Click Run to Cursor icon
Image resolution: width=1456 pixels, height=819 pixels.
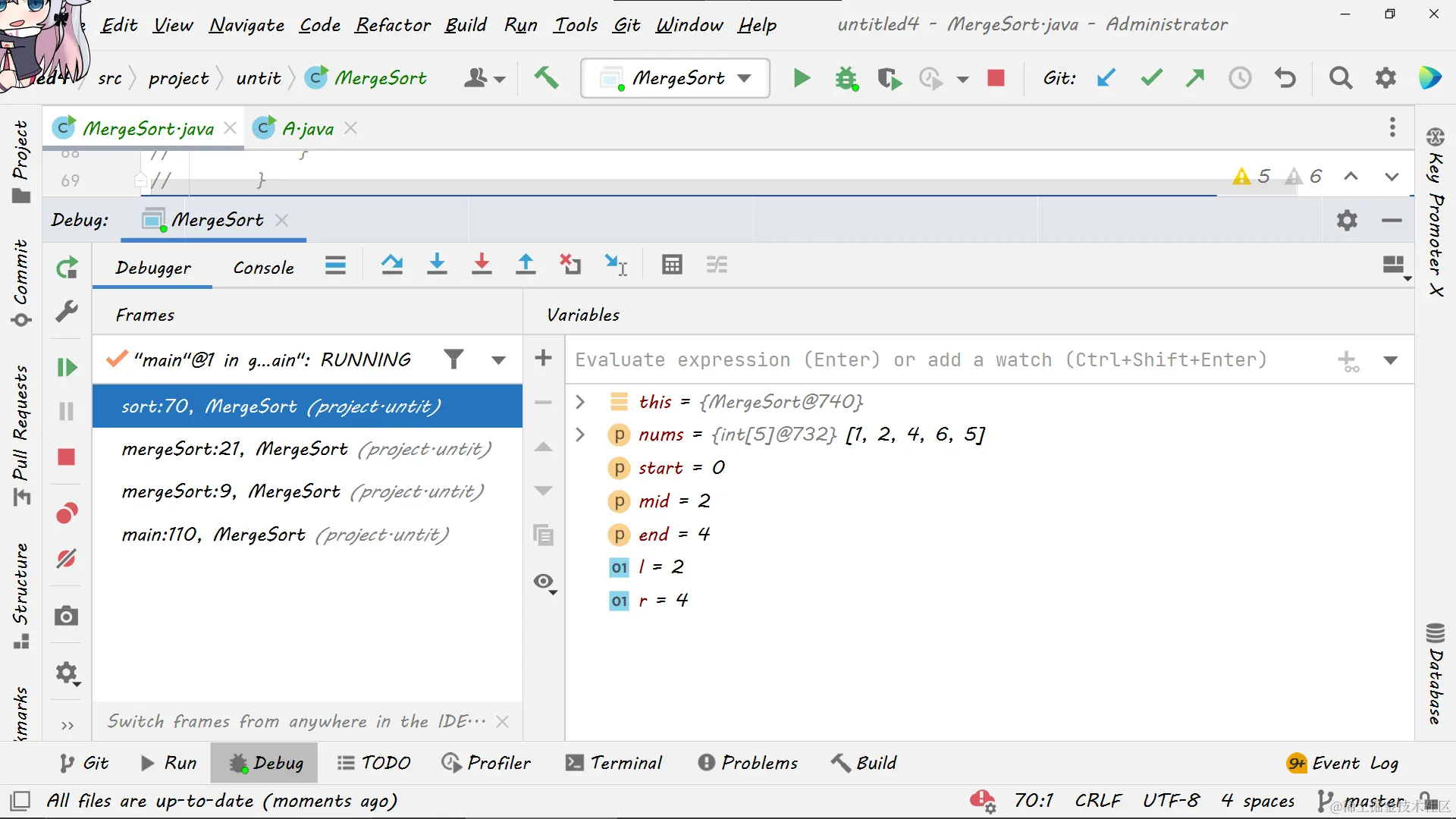616,265
